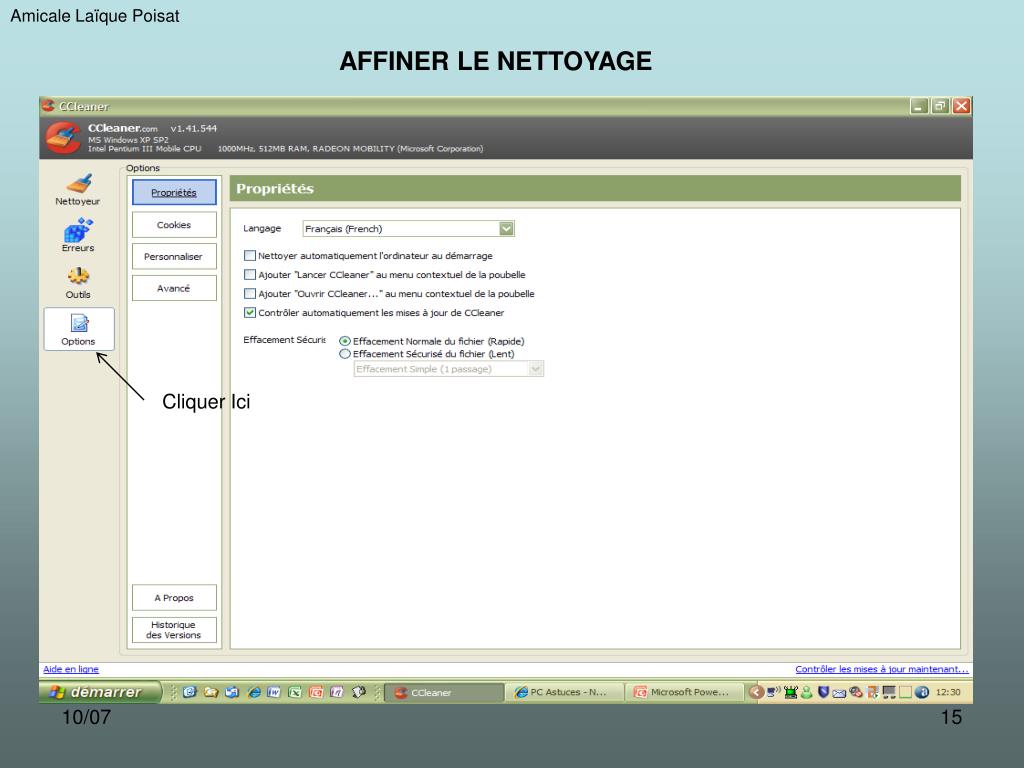The width and height of the screenshot is (1024, 768).
Task: Open the Personnaliser options tab
Action: (x=174, y=257)
